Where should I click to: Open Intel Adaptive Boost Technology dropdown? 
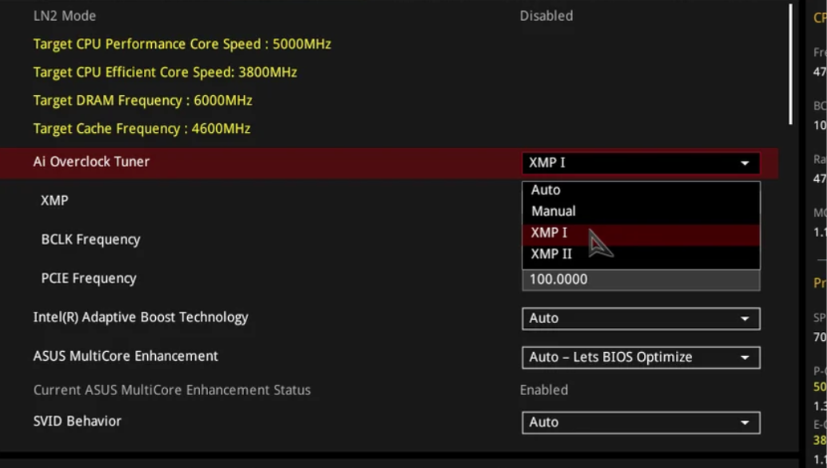click(x=641, y=319)
